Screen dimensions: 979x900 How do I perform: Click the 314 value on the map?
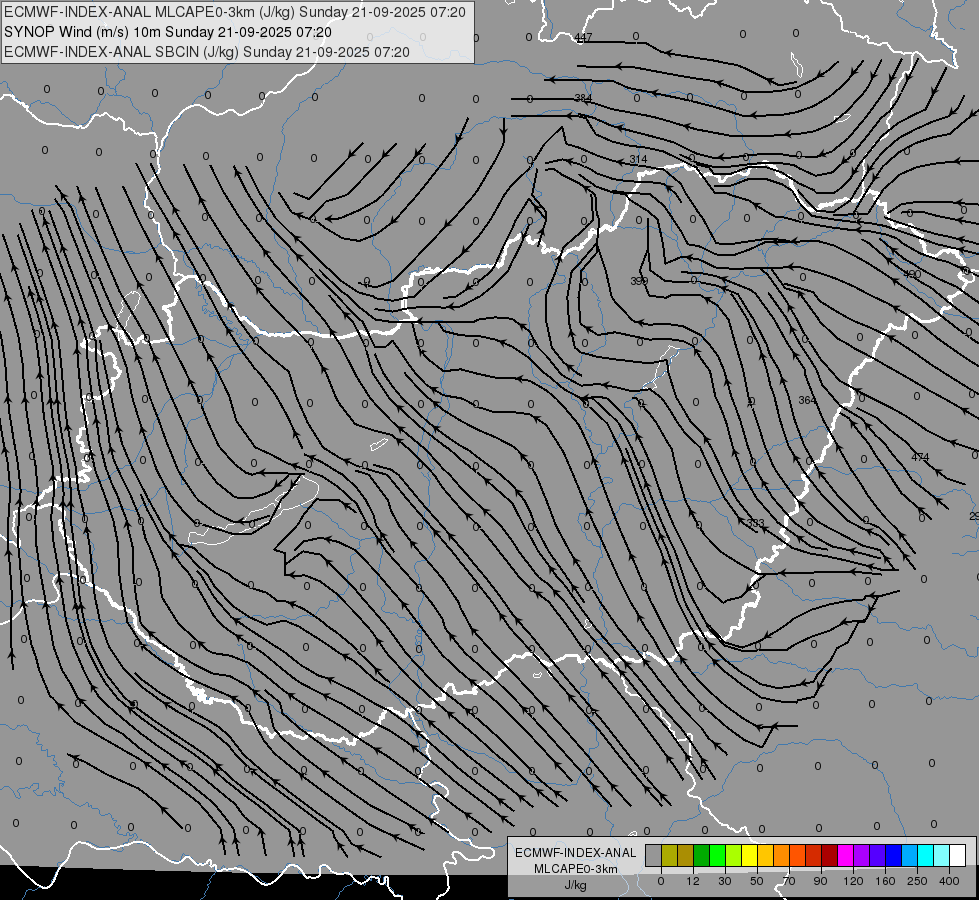point(638,159)
